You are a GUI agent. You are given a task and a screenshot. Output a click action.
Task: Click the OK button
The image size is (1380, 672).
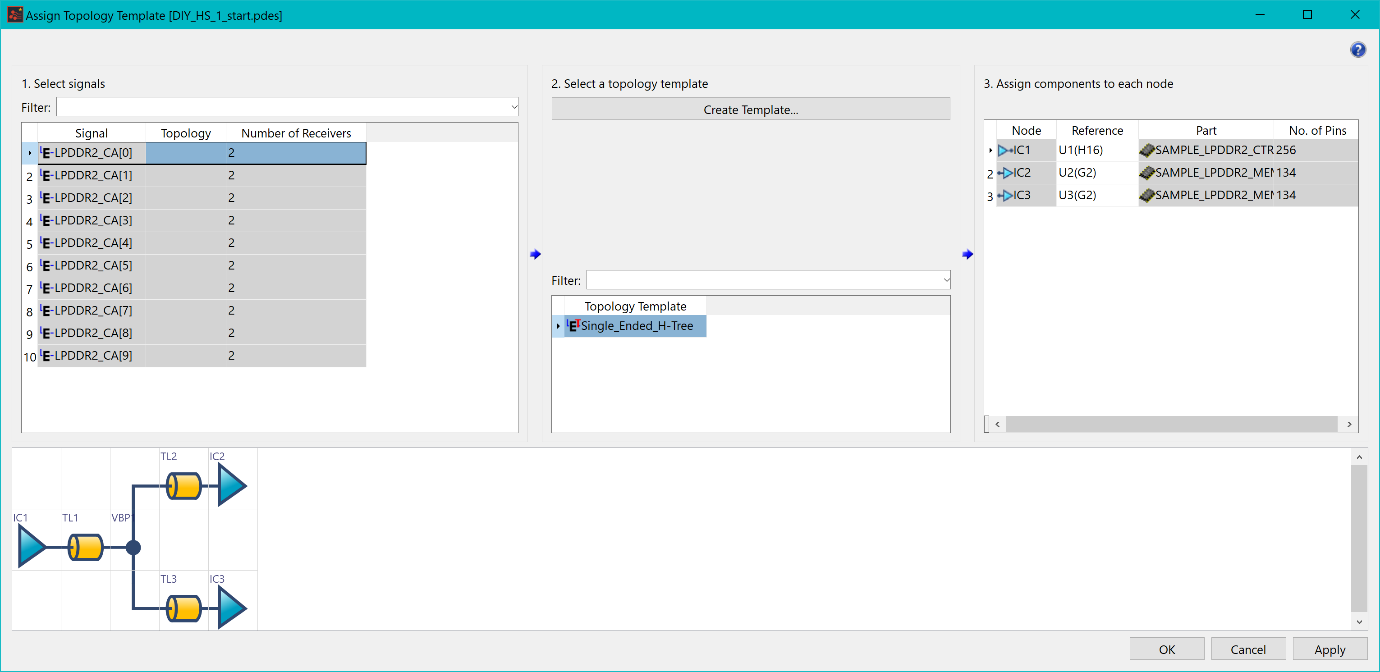tap(1166, 649)
